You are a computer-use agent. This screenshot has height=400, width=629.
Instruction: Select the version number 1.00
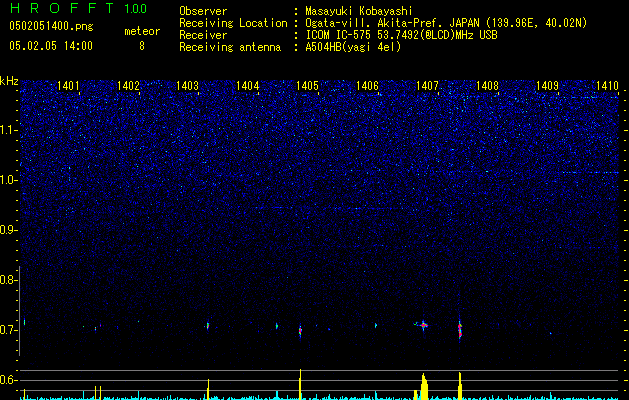pyautogui.click(x=136, y=9)
